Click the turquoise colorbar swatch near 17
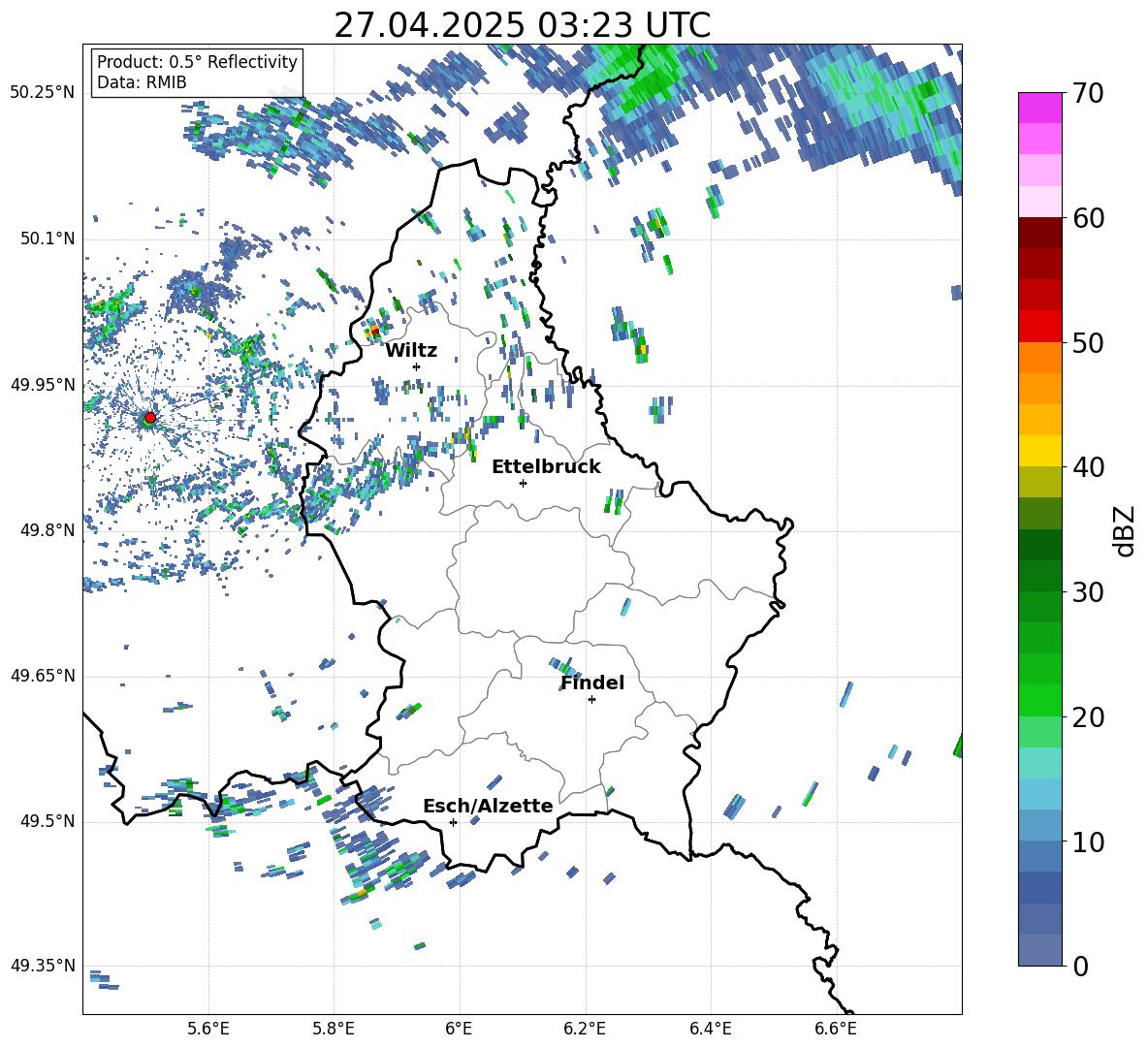 (x=1039, y=763)
